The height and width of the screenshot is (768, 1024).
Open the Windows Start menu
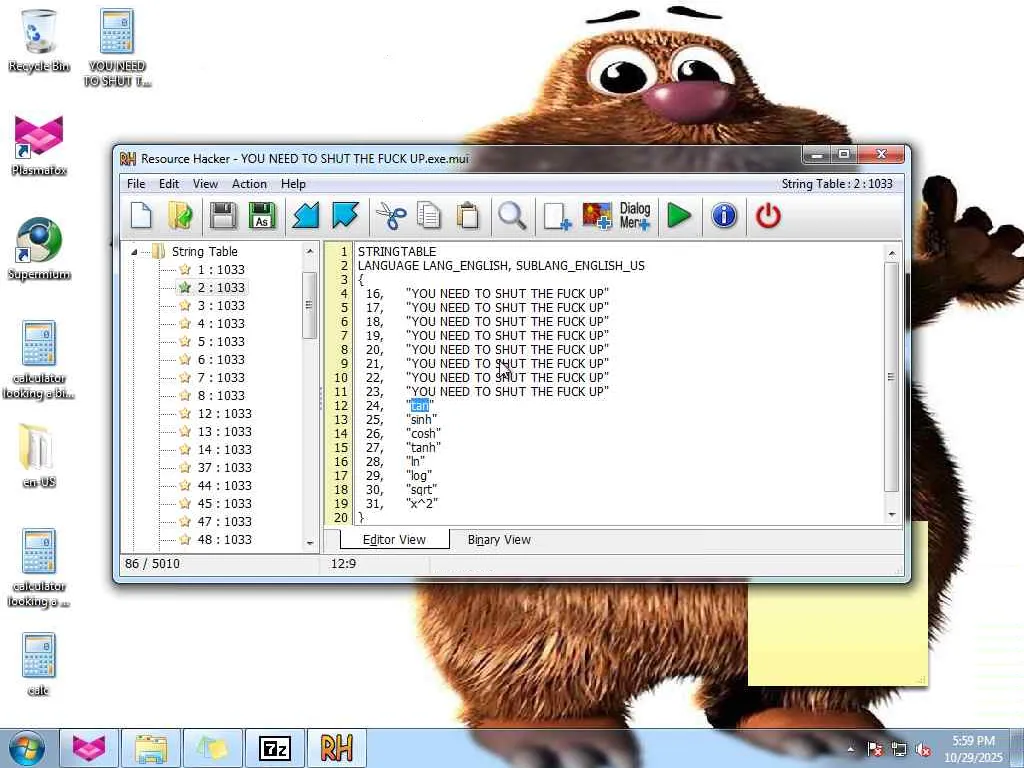point(27,748)
